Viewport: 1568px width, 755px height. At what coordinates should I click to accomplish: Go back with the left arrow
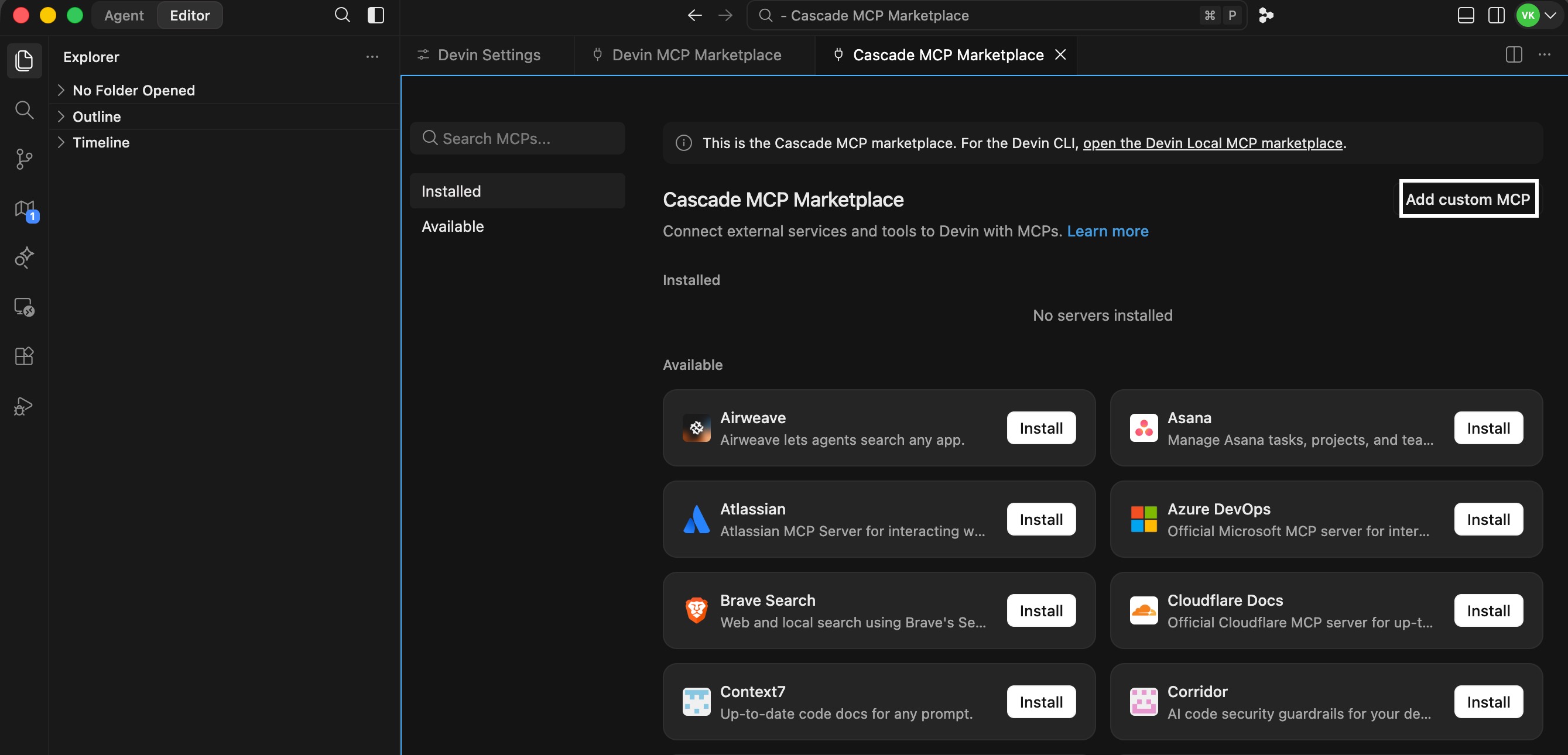[x=694, y=15]
